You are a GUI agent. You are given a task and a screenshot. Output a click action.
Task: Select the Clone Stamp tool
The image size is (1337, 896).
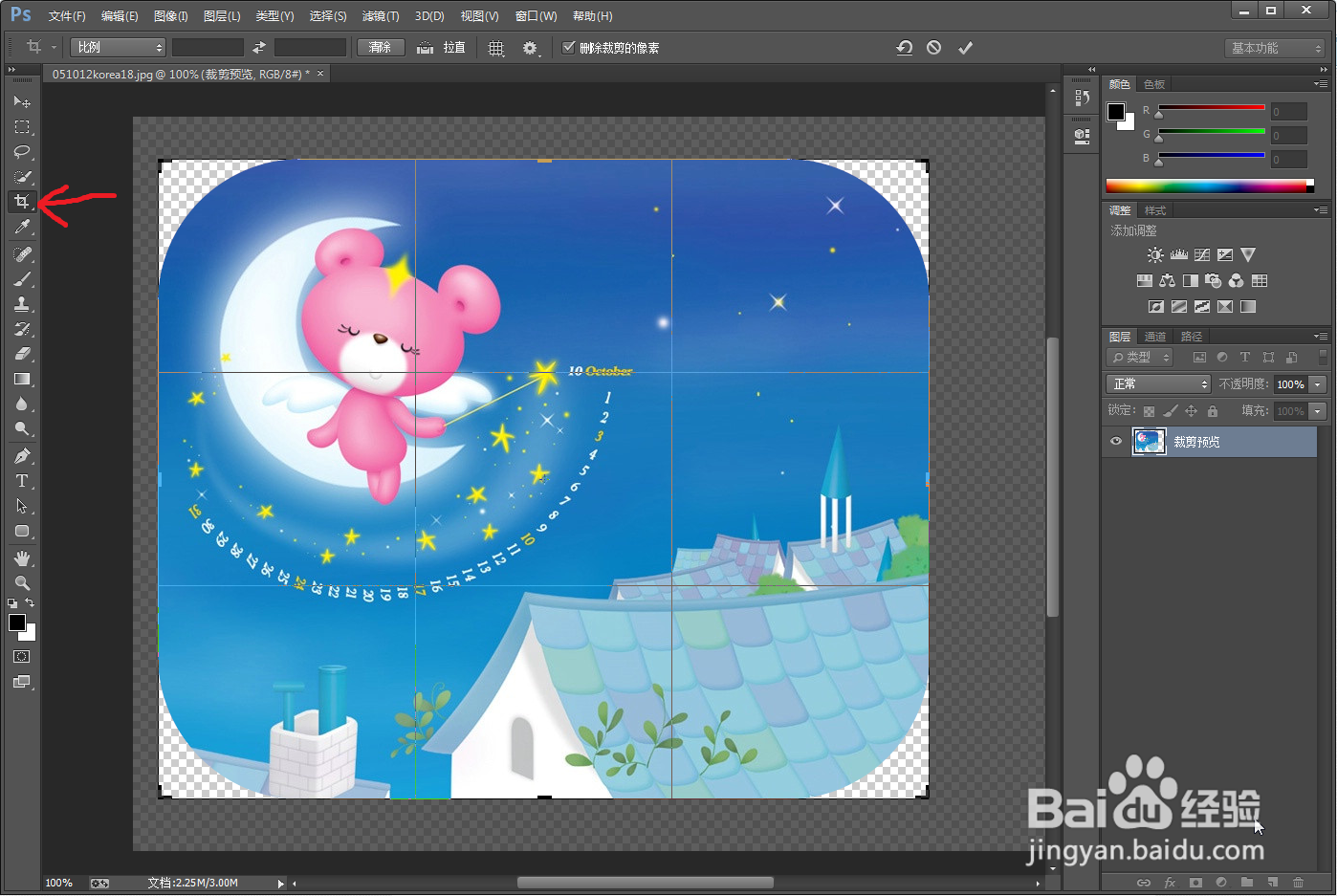[x=21, y=304]
